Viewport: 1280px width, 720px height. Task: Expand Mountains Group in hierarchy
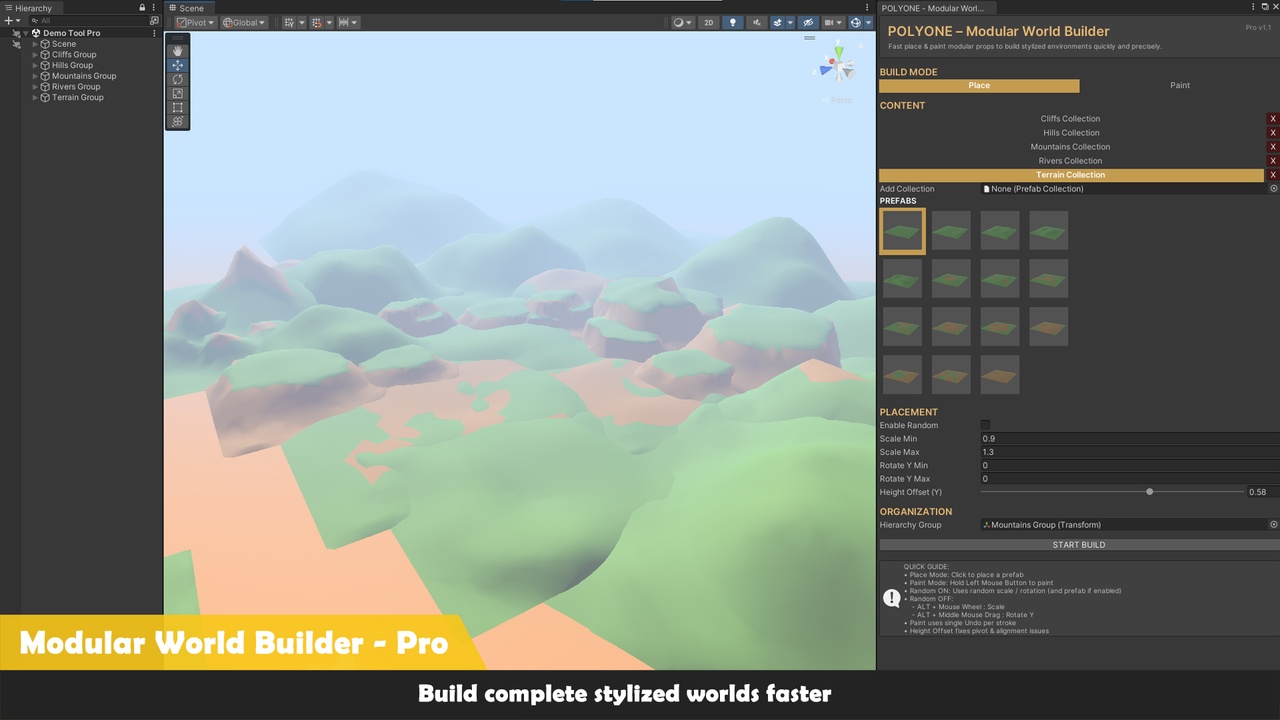[x=35, y=76]
